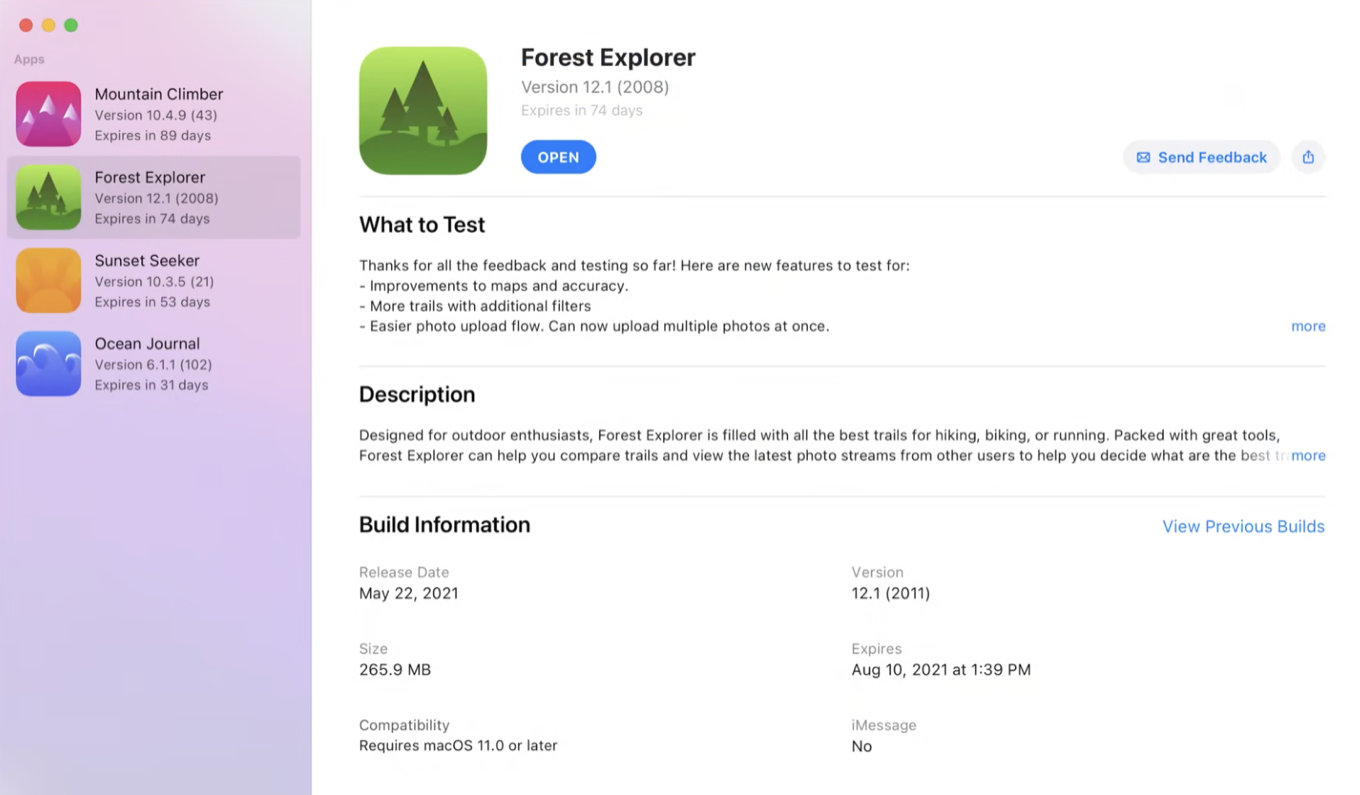The image size is (1360, 795).
Task: Select Mountain Climber in the apps list
Action: 158,114
